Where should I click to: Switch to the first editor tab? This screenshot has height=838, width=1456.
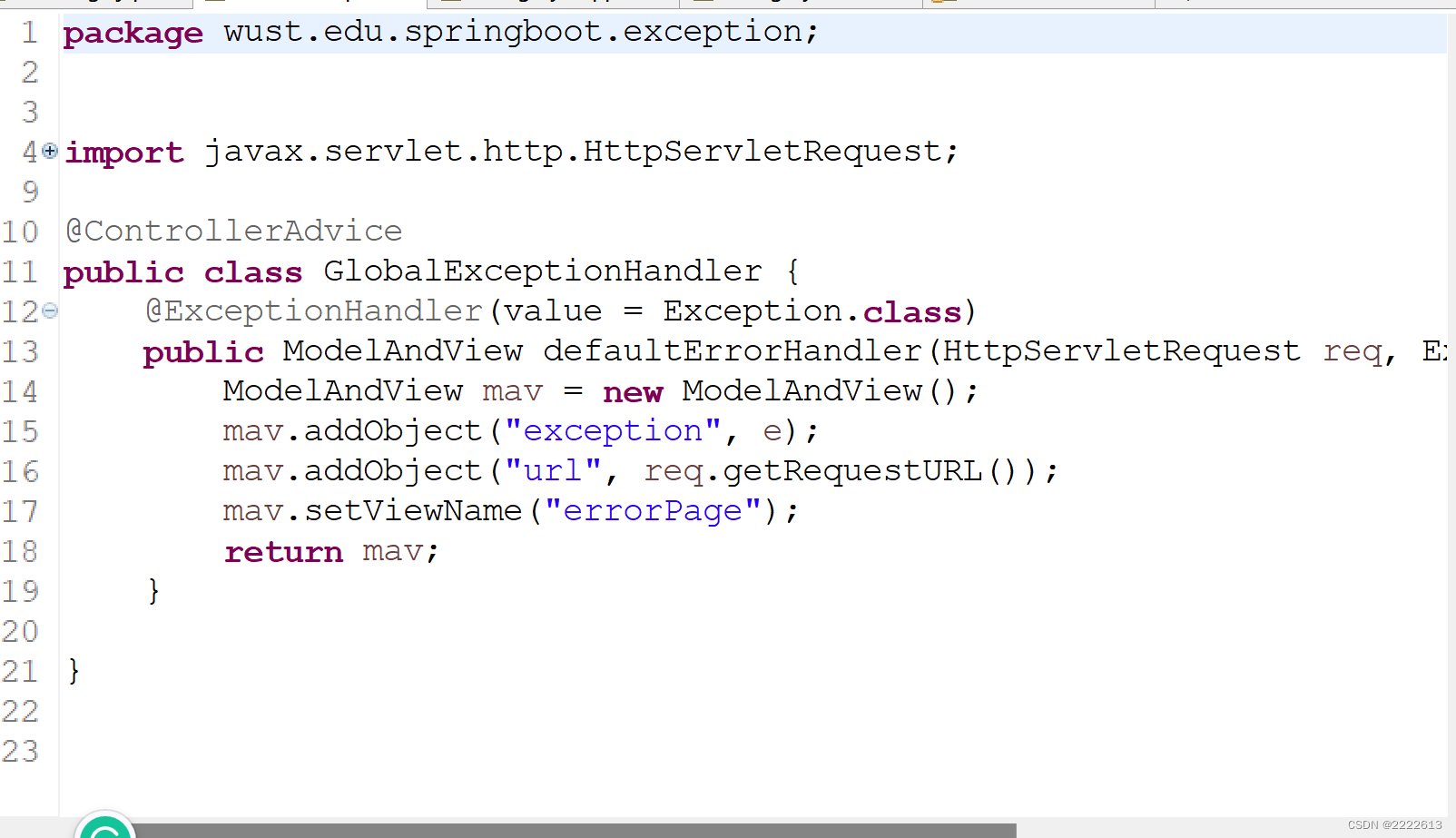tap(91, 4)
